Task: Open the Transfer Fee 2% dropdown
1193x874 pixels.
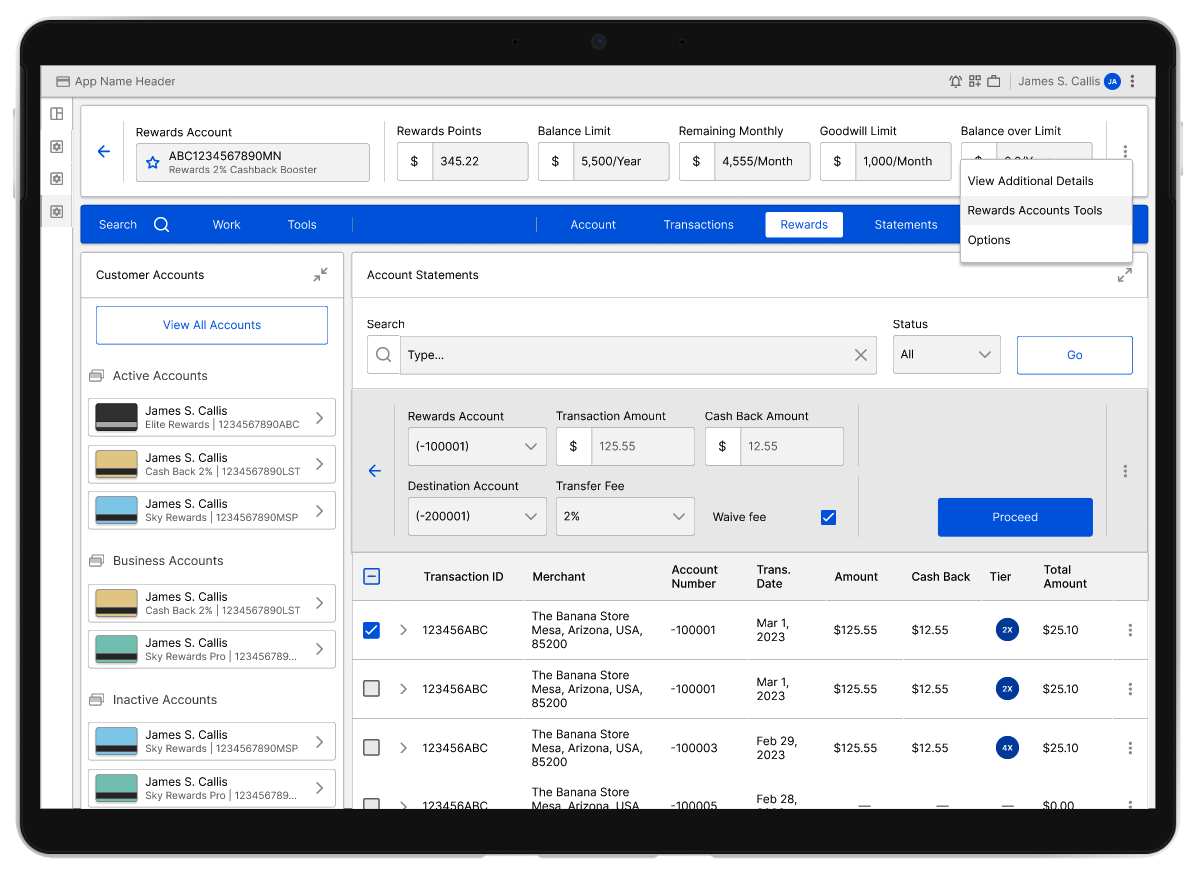Action: click(x=625, y=517)
